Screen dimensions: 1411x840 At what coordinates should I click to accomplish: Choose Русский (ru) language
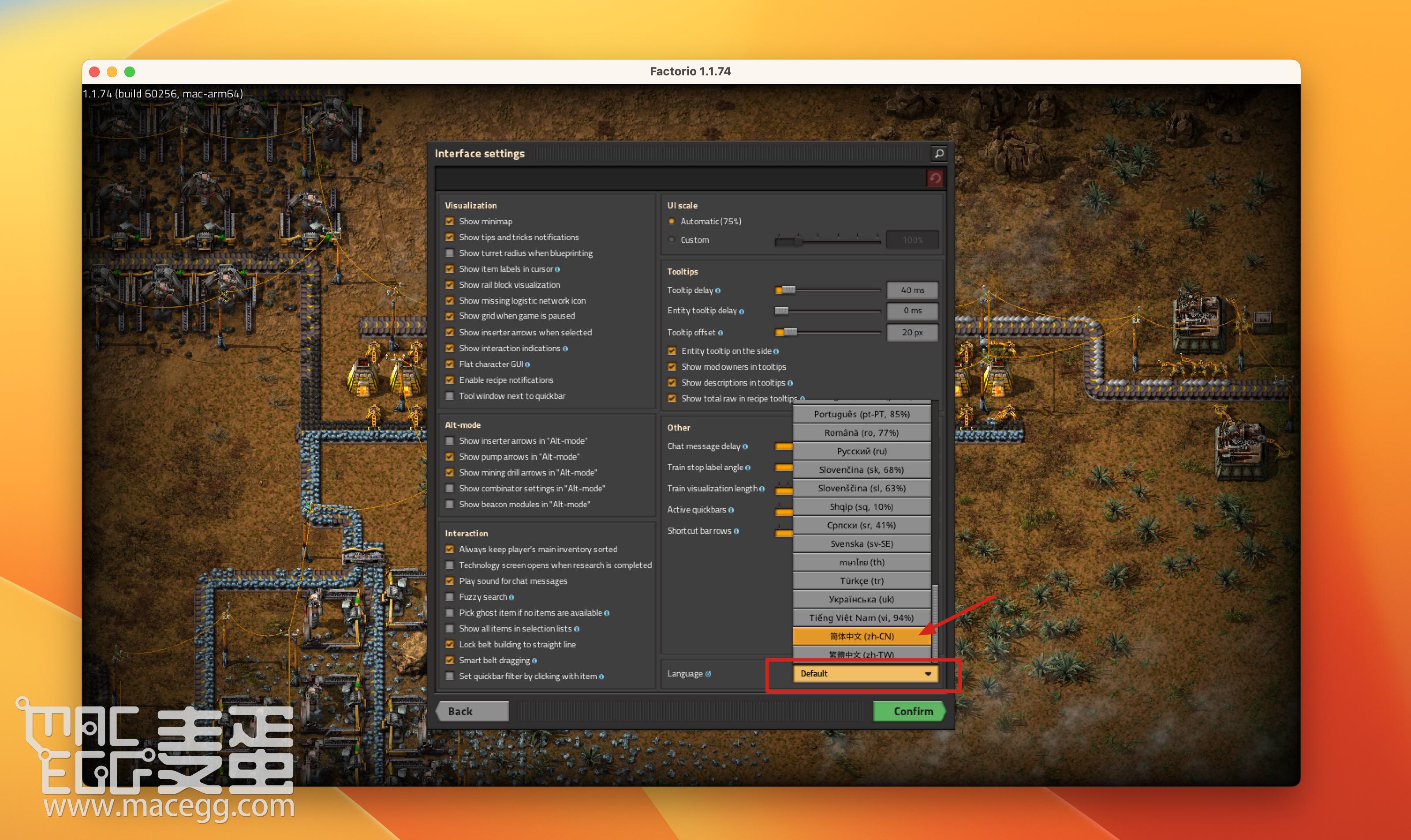tap(862, 451)
